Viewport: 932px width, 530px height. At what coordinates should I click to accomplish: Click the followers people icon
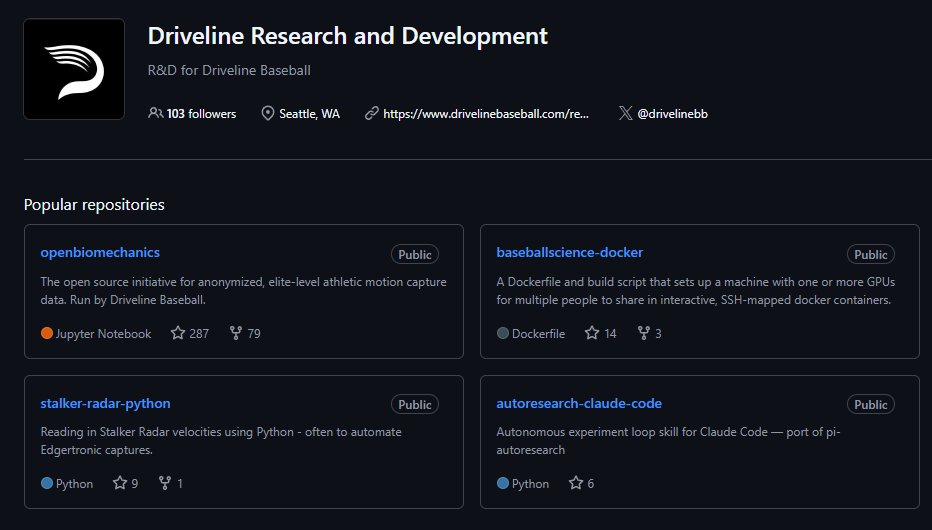pos(155,113)
